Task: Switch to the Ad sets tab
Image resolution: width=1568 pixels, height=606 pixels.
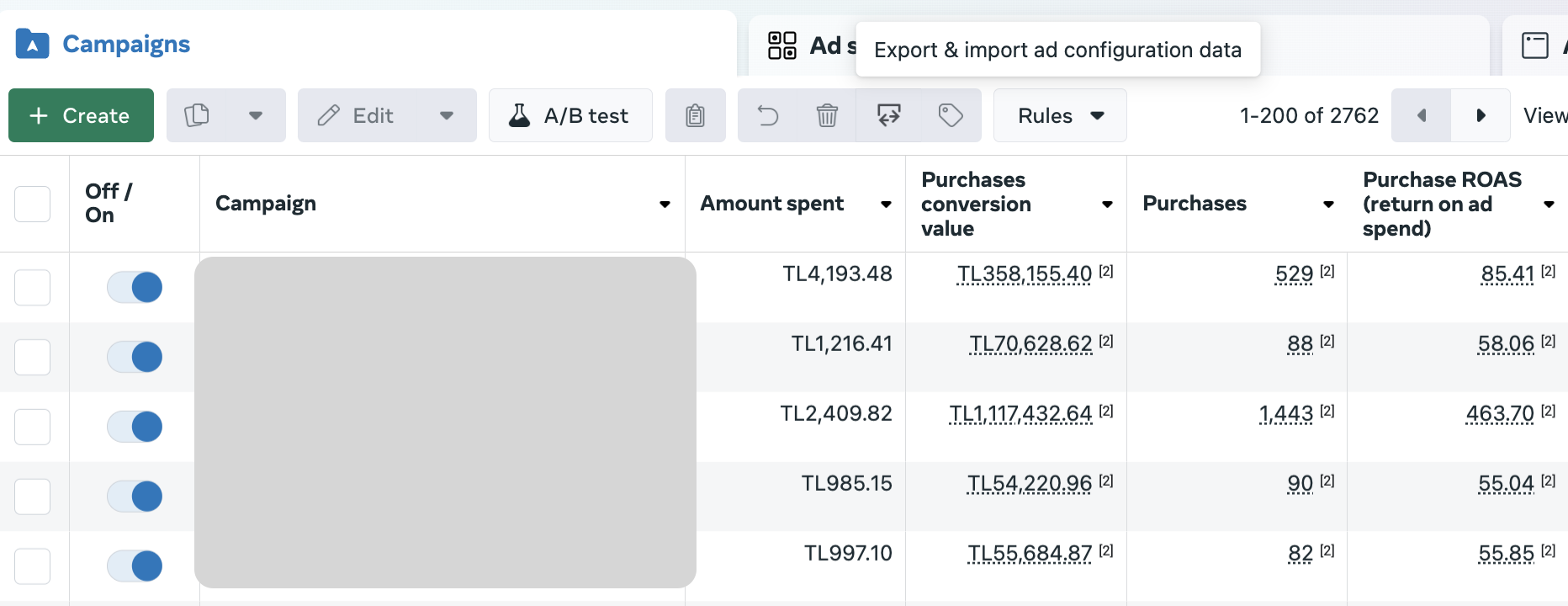Action: tap(812, 45)
